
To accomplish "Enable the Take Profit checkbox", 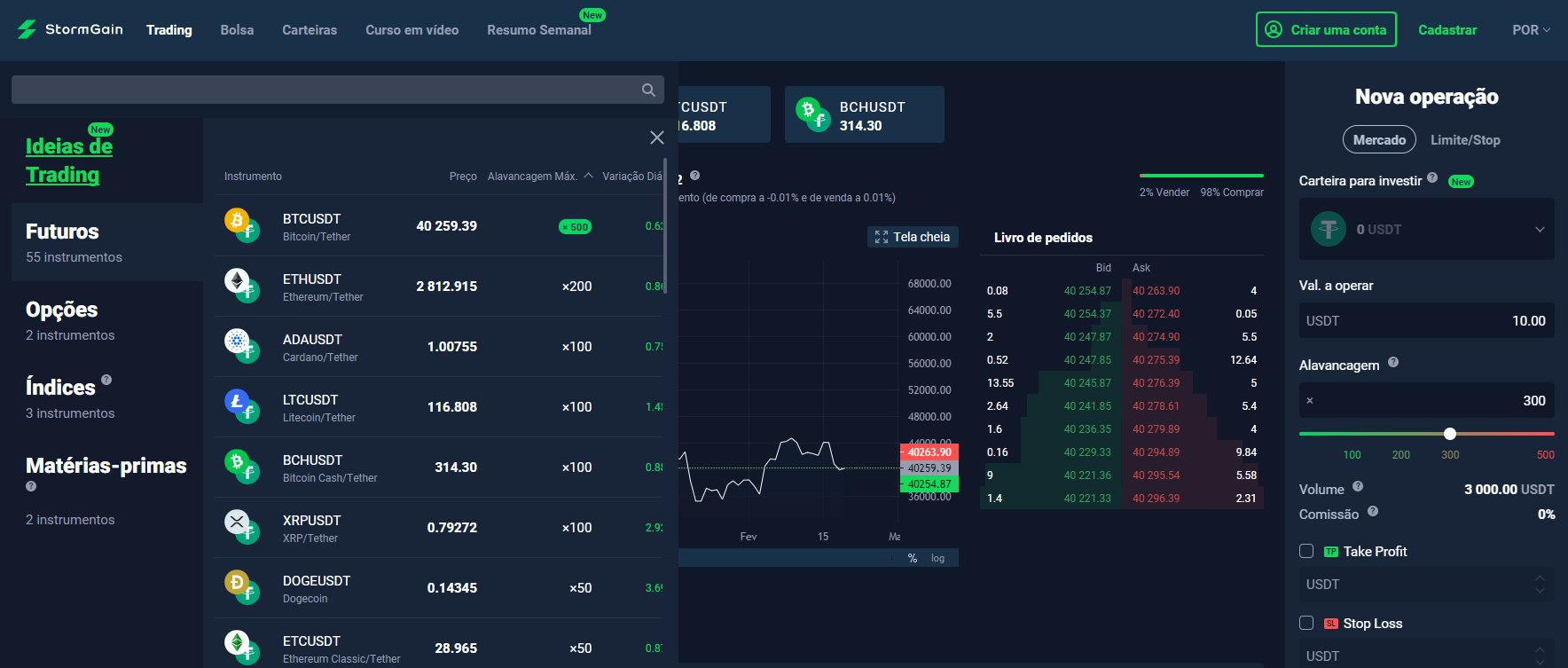I will click(x=1306, y=551).
